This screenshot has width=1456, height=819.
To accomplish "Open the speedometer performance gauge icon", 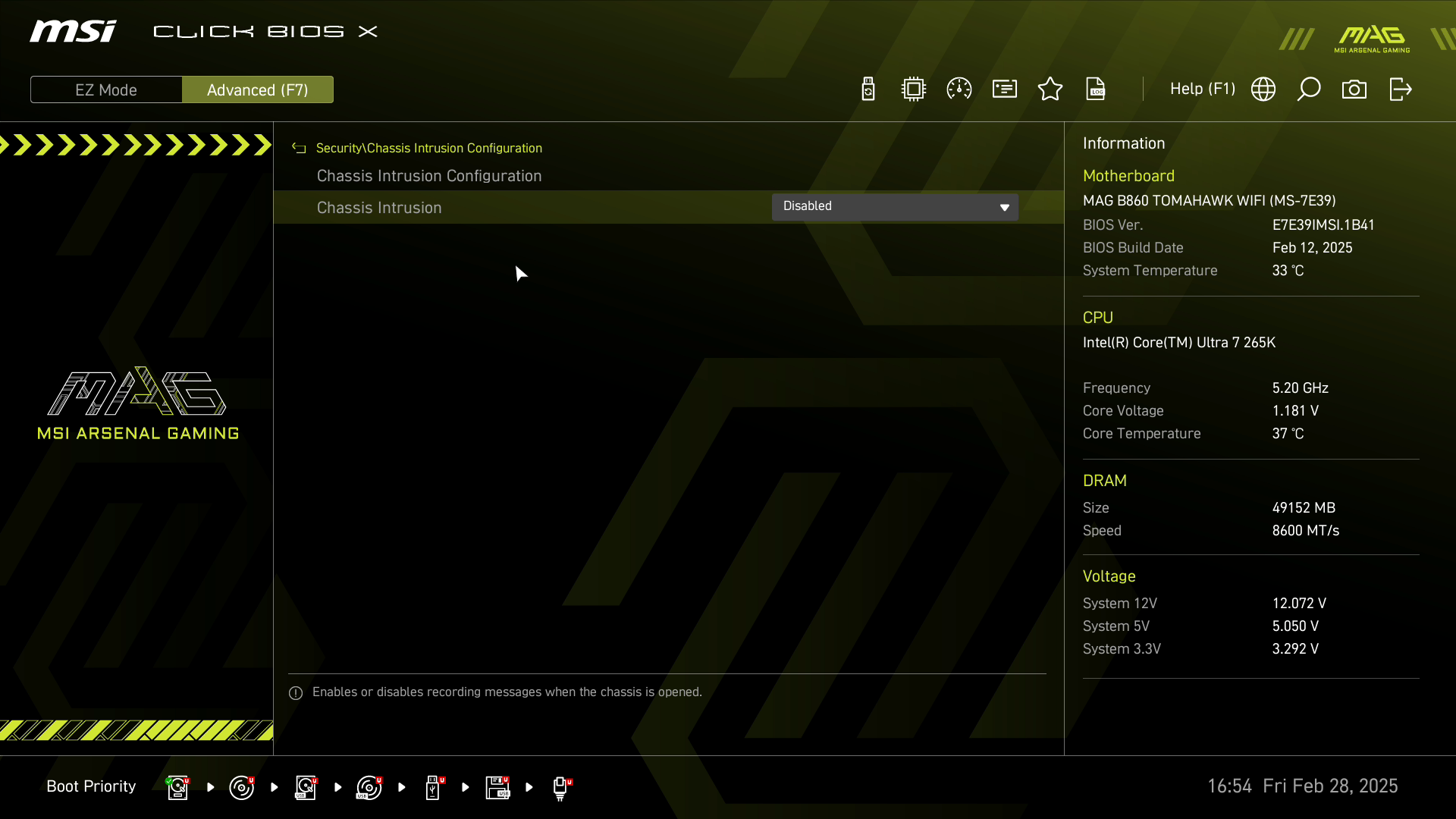I will point(959,89).
